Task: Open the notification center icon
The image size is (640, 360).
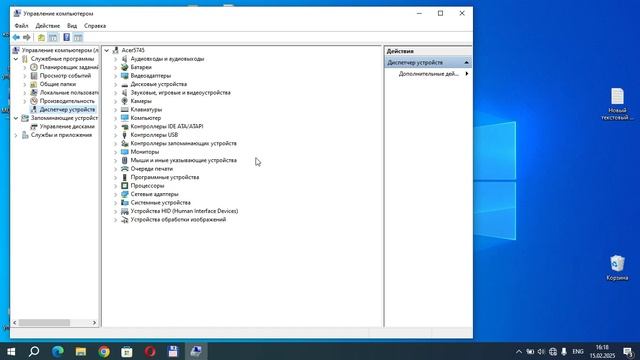Action: (629, 351)
